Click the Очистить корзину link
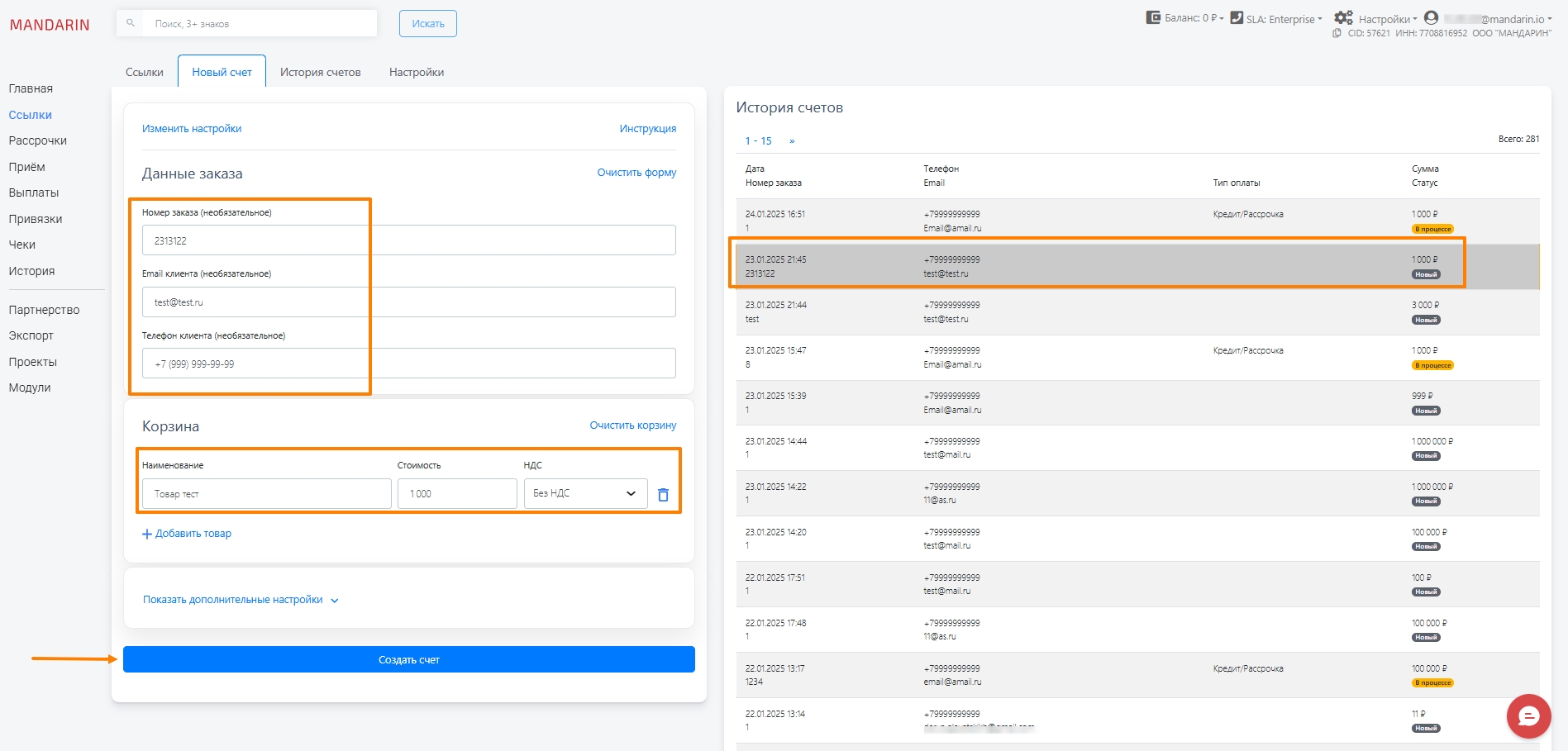 [x=632, y=425]
